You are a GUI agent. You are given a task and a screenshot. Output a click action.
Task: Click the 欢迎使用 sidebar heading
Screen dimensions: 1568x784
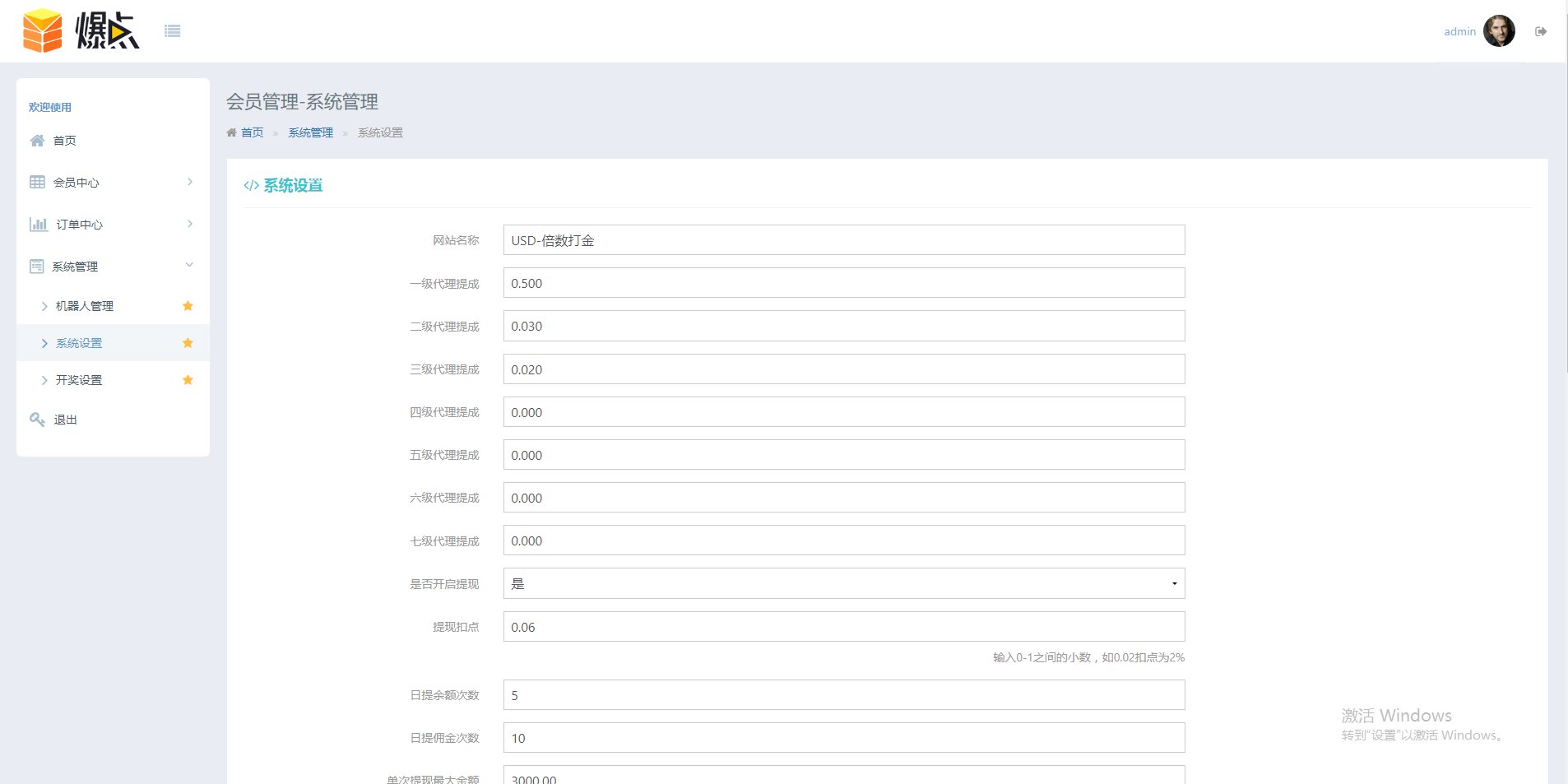click(x=50, y=107)
